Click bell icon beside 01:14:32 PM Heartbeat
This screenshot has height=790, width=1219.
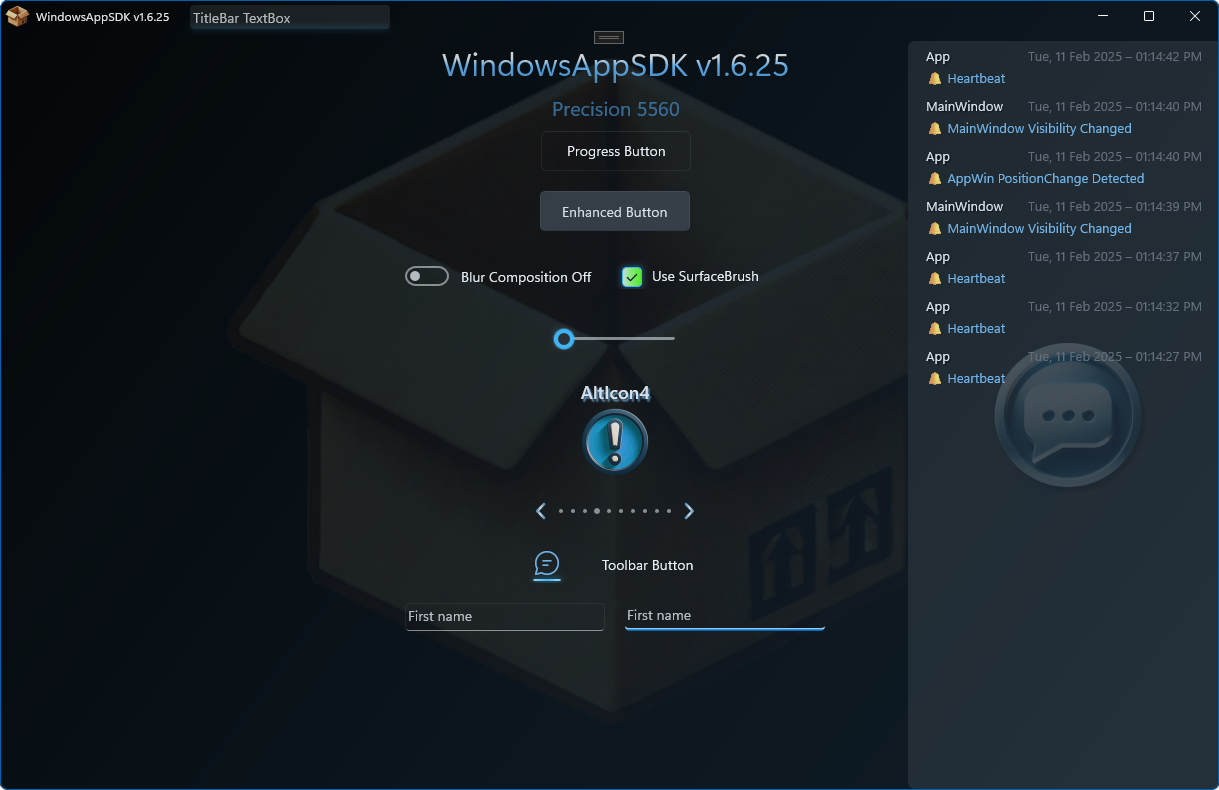pos(935,329)
